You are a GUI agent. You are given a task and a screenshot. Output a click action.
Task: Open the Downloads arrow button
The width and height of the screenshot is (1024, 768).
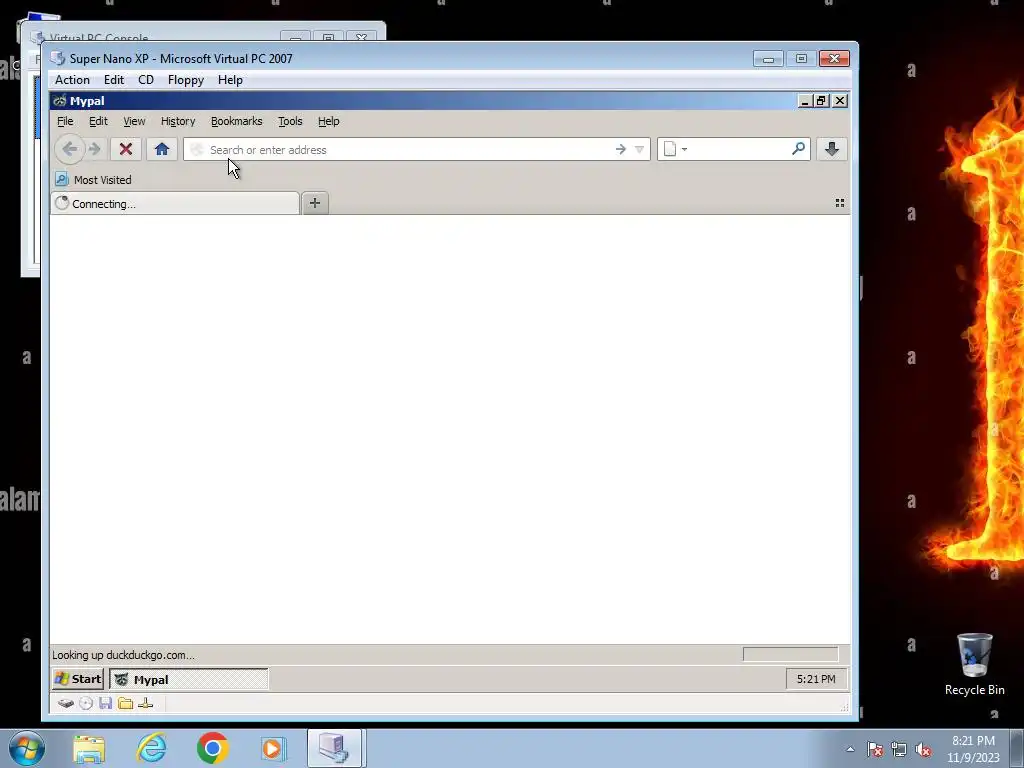click(x=831, y=149)
